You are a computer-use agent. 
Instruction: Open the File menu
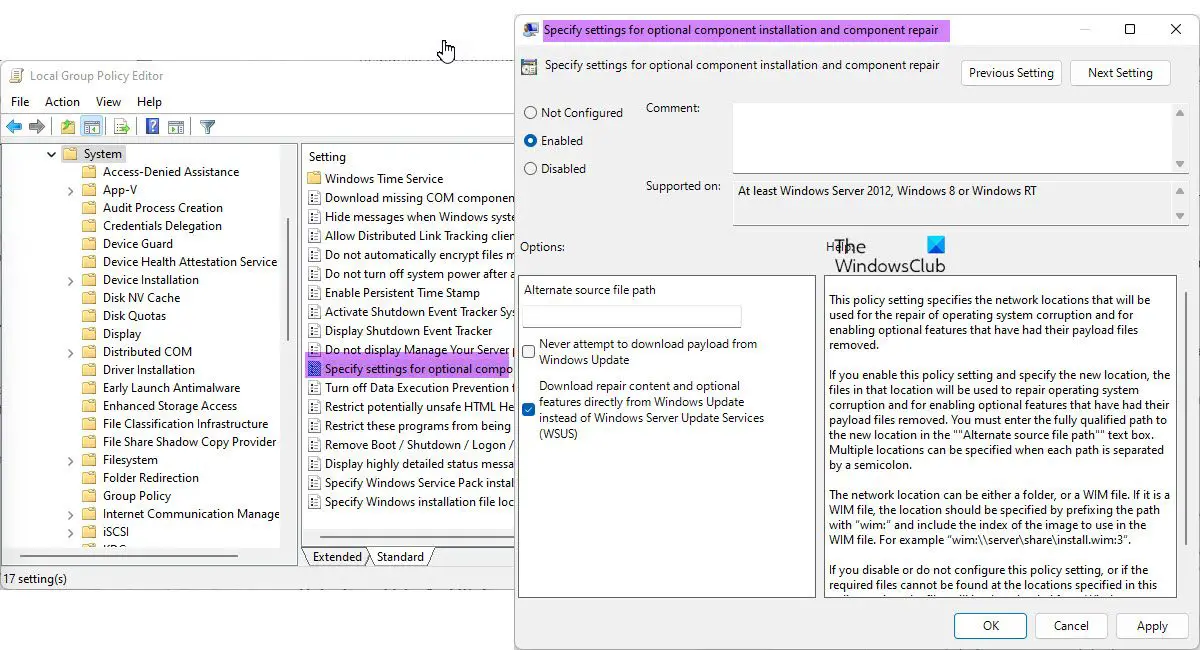coord(20,102)
